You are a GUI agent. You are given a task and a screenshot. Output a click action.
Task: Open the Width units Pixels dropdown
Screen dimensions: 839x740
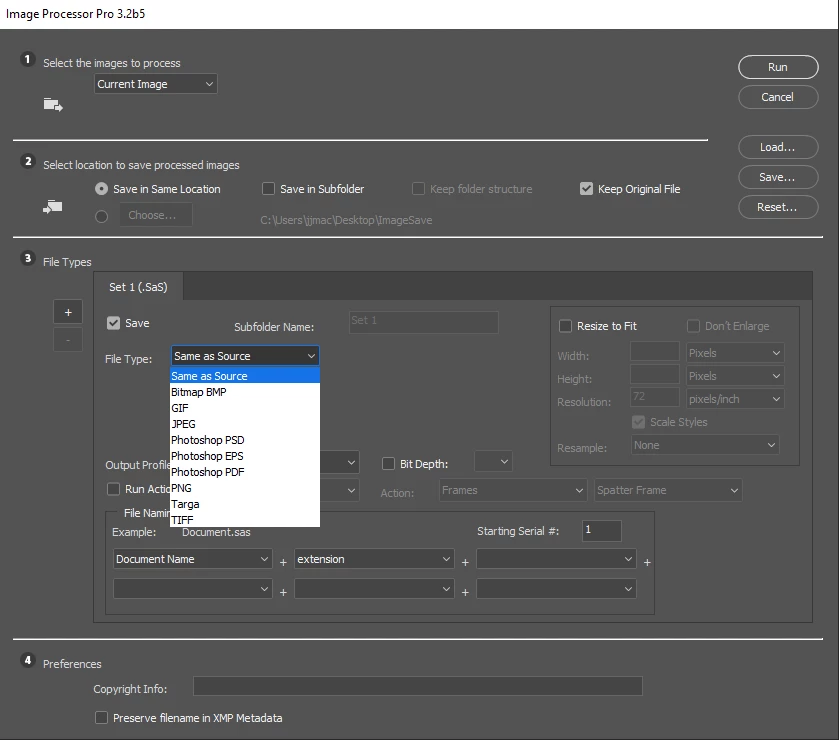pos(735,353)
